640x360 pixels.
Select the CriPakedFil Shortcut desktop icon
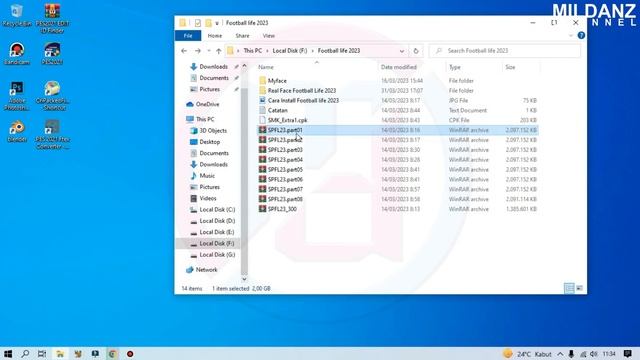[52, 96]
